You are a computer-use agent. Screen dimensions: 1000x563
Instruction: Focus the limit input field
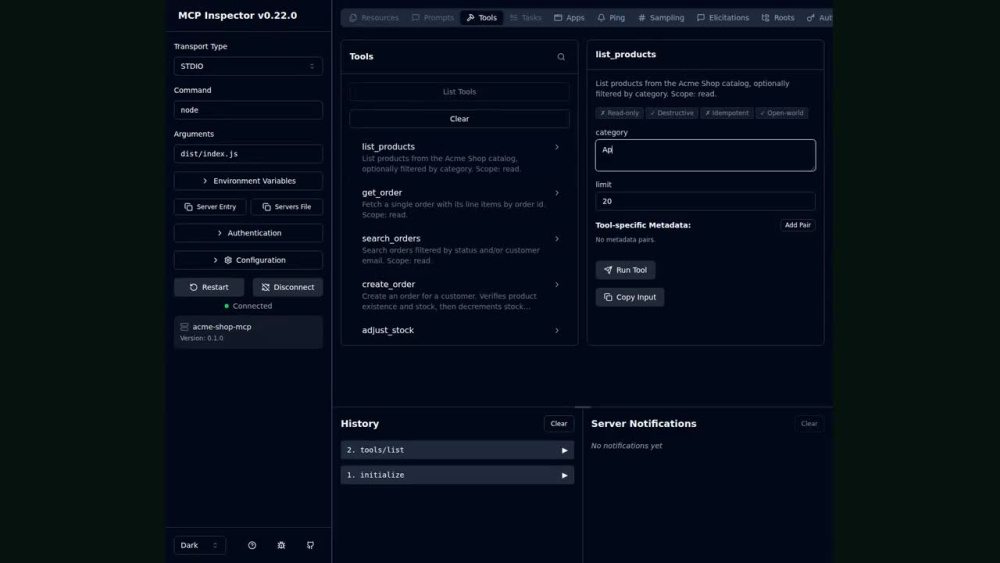705,201
